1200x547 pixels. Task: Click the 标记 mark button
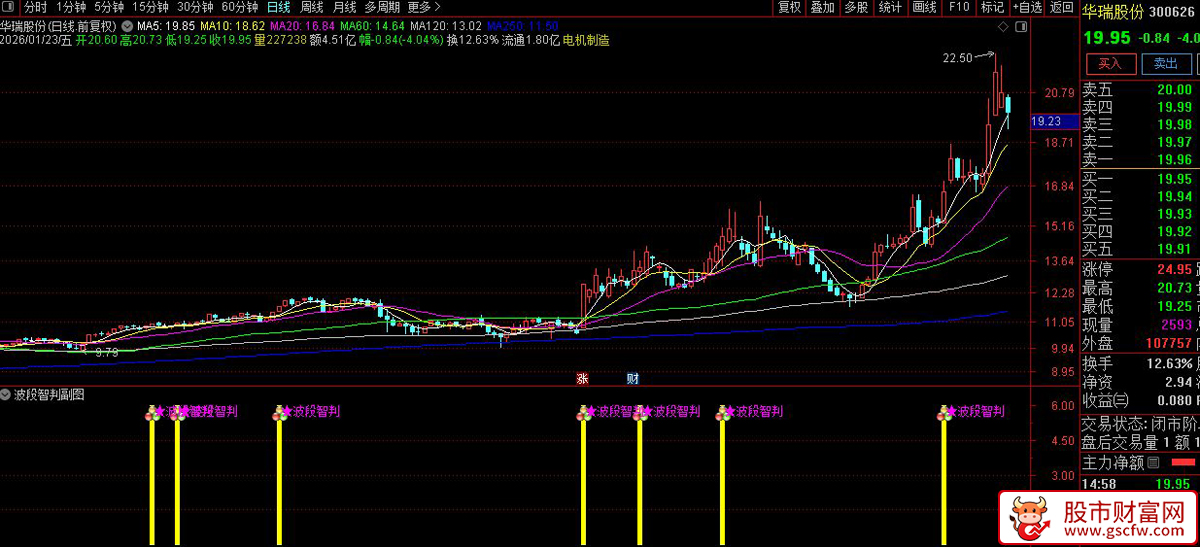pos(992,7)
